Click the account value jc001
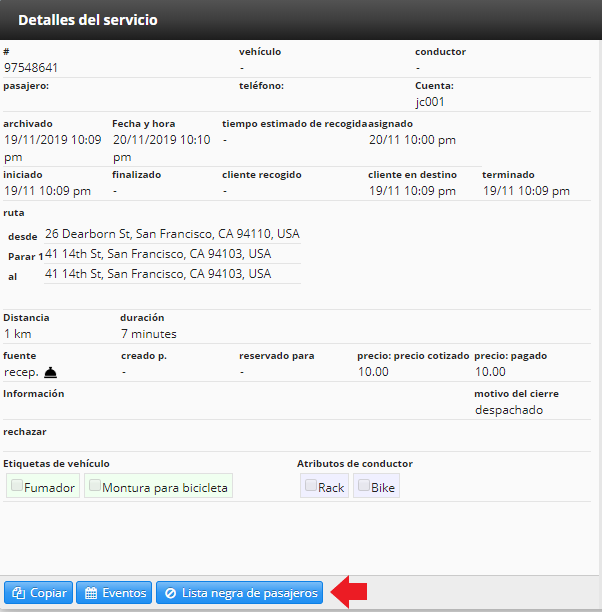The height and width of the screenshot is (612, 602). pyautogui.click(x=430, y=102)
